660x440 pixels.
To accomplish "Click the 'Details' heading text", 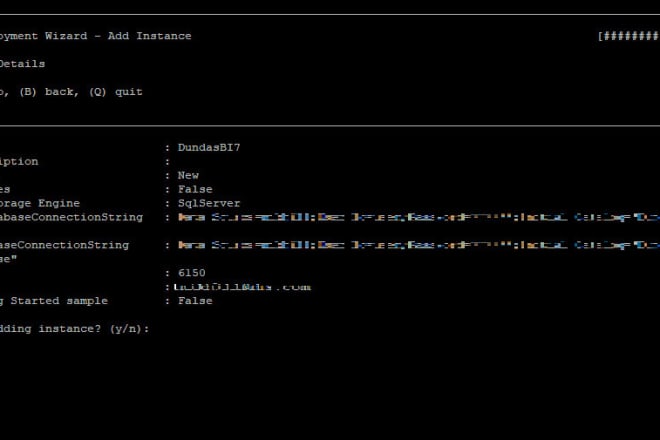I will [22, 64].
